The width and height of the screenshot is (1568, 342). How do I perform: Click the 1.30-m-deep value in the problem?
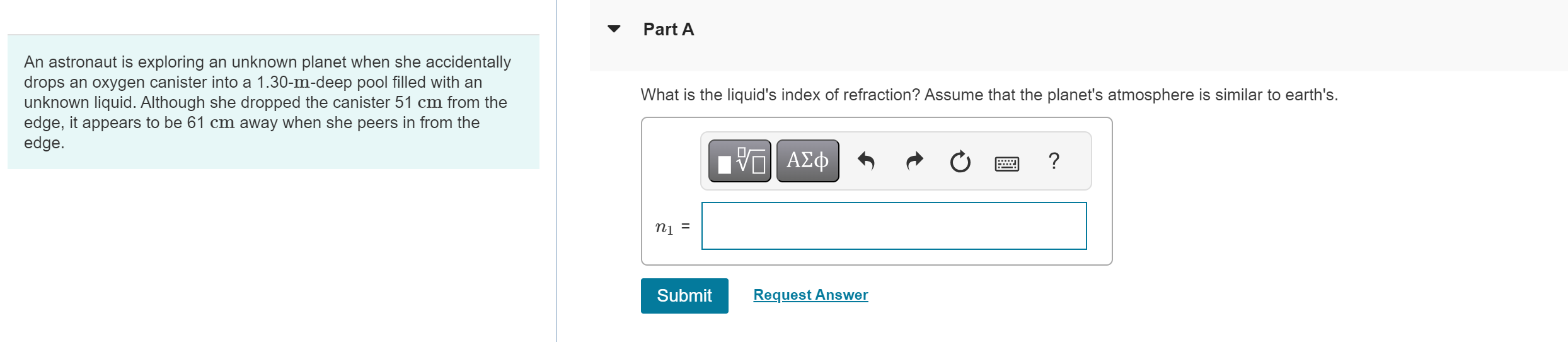tap(304, 82)
